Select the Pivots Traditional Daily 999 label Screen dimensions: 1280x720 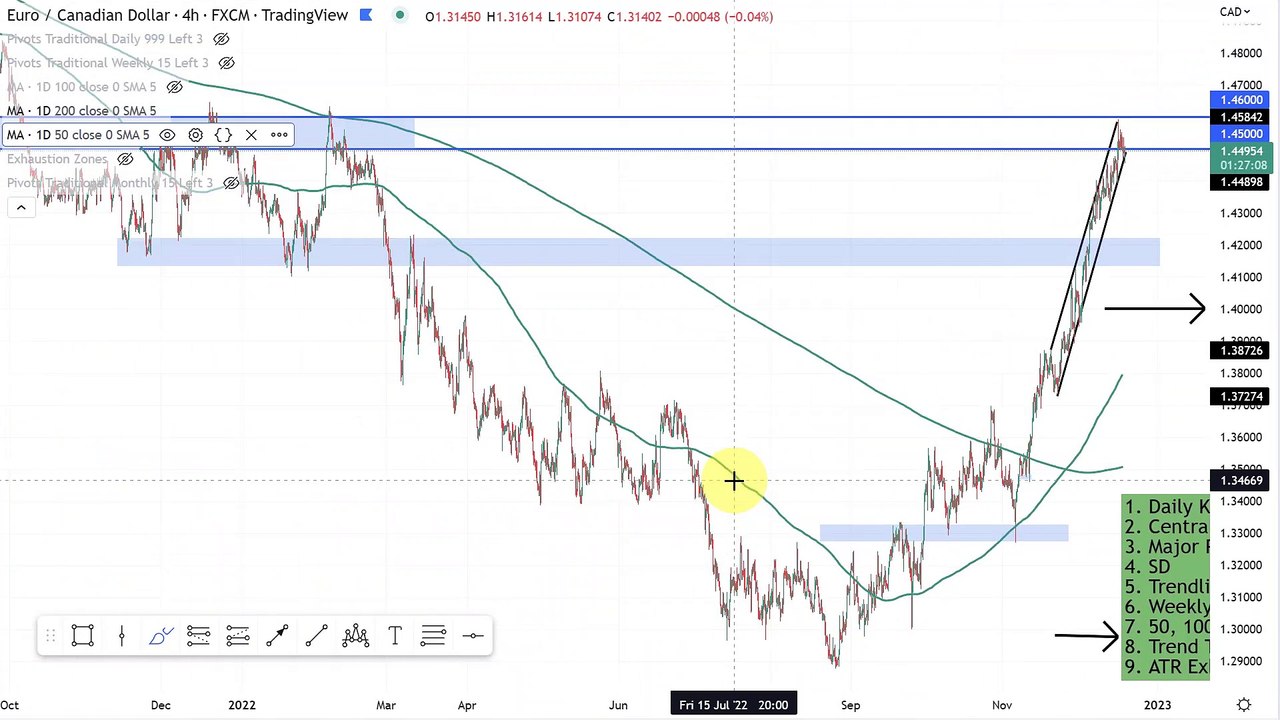(104, 39)
